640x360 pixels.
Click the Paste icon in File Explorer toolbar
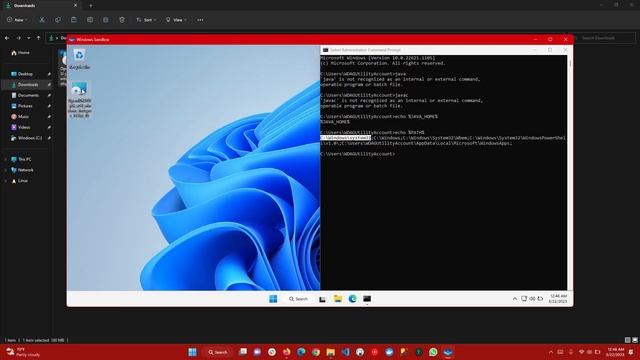coord(74,20)
